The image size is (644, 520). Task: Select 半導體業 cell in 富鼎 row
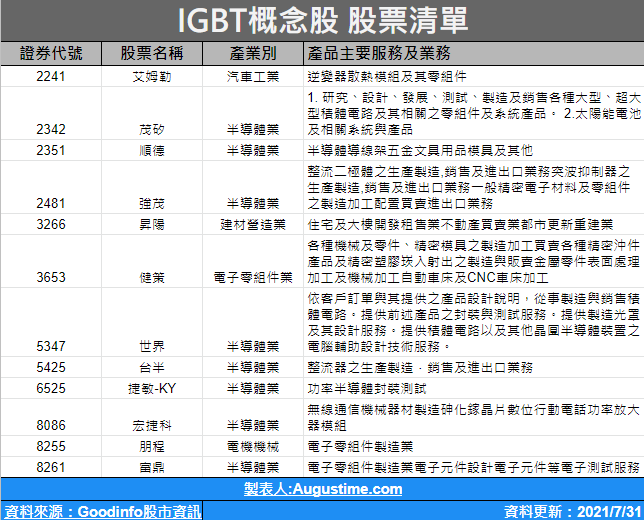(x=253, y=467)
